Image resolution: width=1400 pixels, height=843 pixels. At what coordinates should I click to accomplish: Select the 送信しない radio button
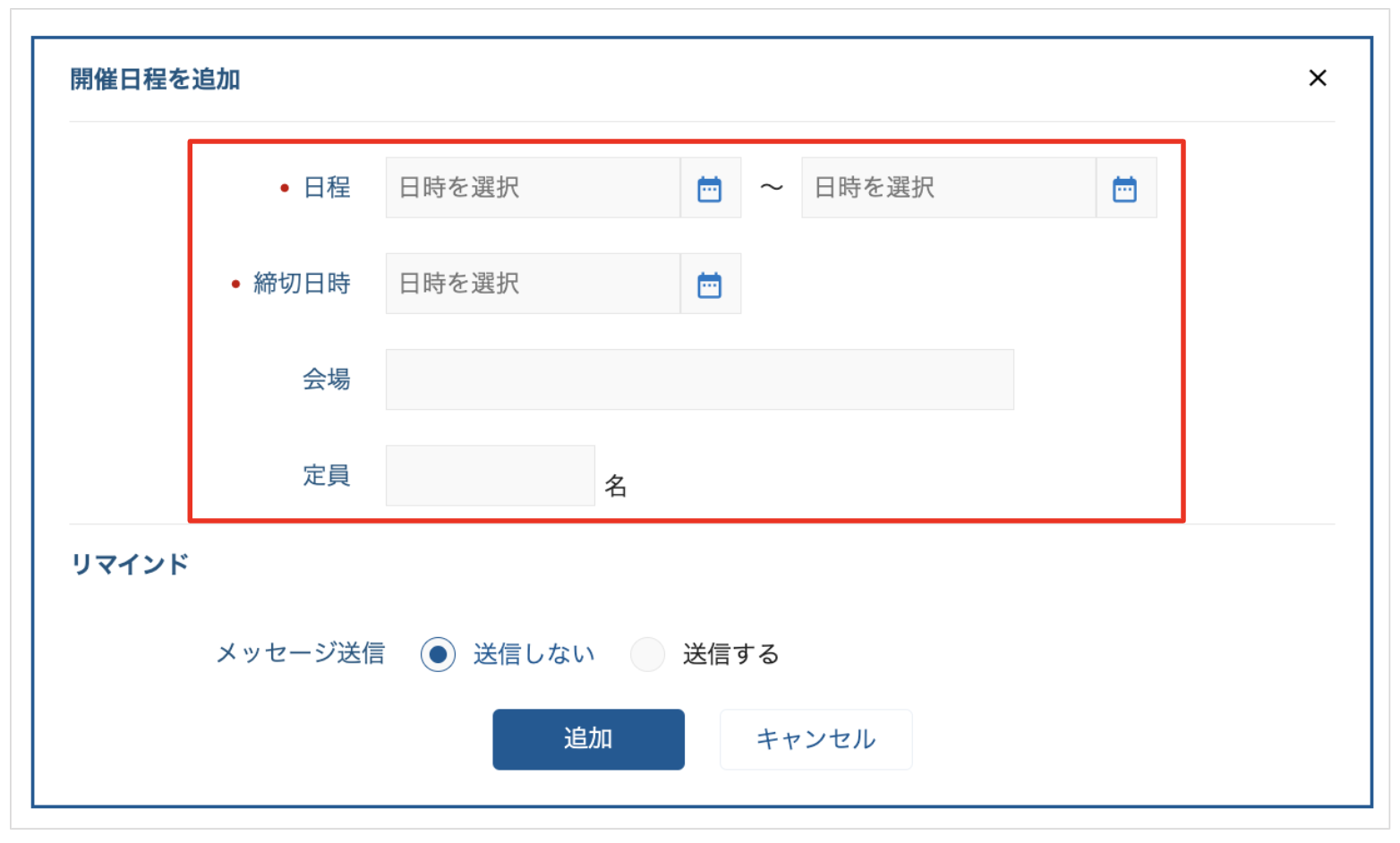tap(438, 654)
